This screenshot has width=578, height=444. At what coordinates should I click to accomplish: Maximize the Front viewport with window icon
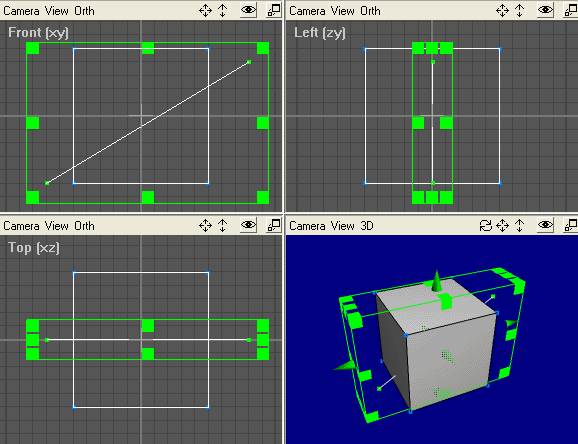[x=274, y=10]
